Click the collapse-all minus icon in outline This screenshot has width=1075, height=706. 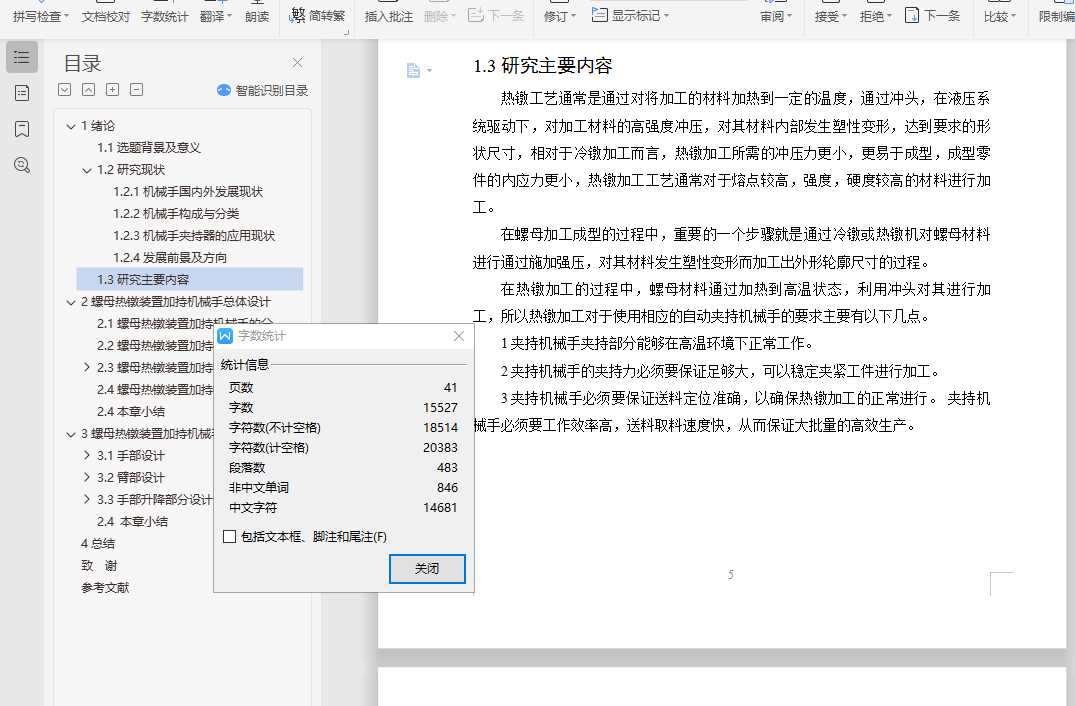136,90
